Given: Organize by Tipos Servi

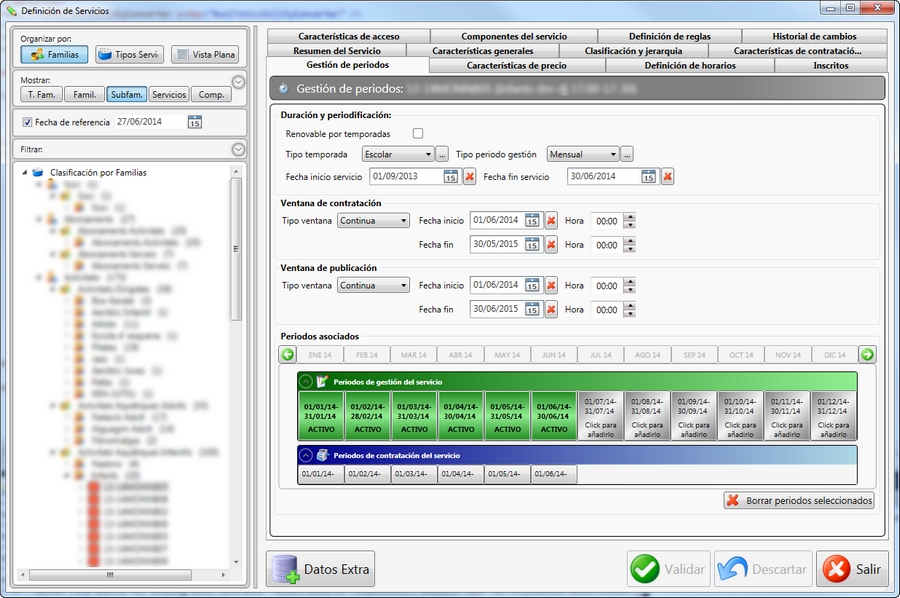Looking at the screenshot, I should tap(130, 55).
